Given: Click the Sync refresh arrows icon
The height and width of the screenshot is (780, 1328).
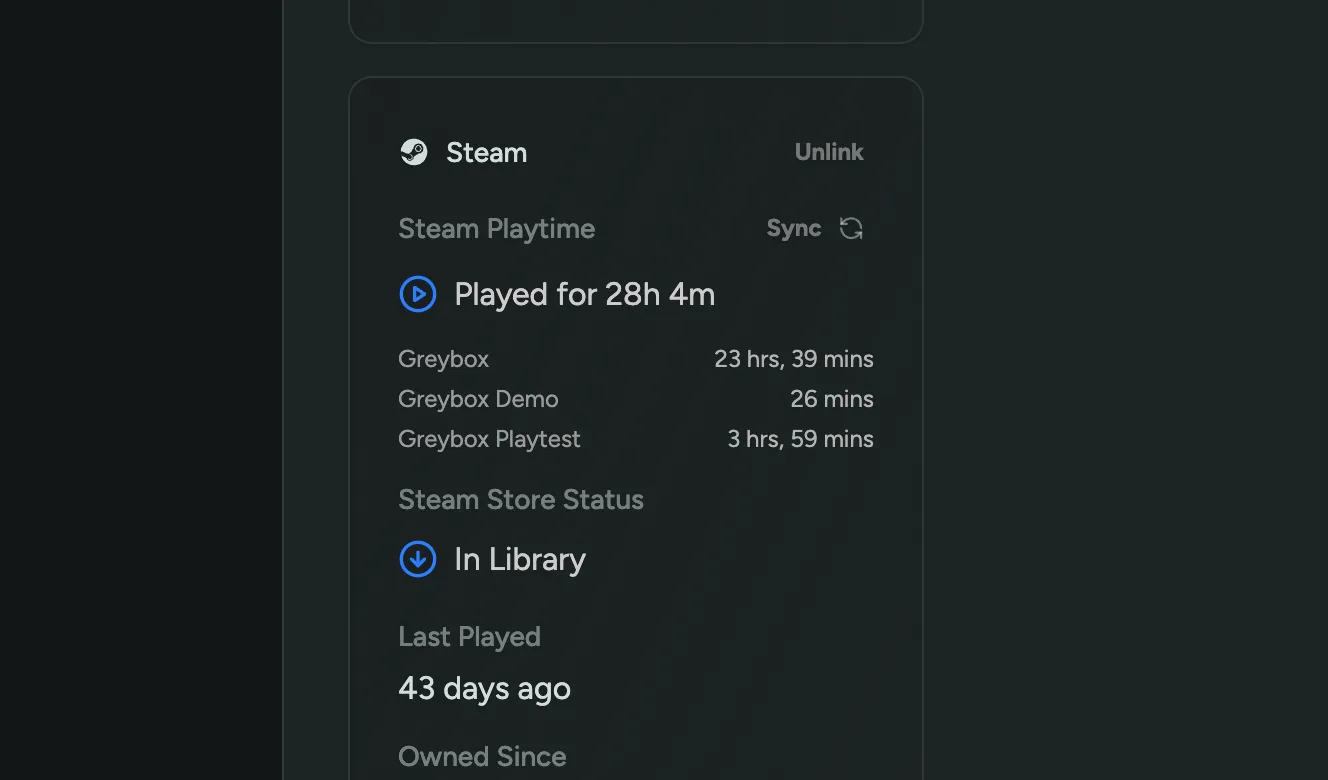Looking at the screenshot, I should 851,228.
